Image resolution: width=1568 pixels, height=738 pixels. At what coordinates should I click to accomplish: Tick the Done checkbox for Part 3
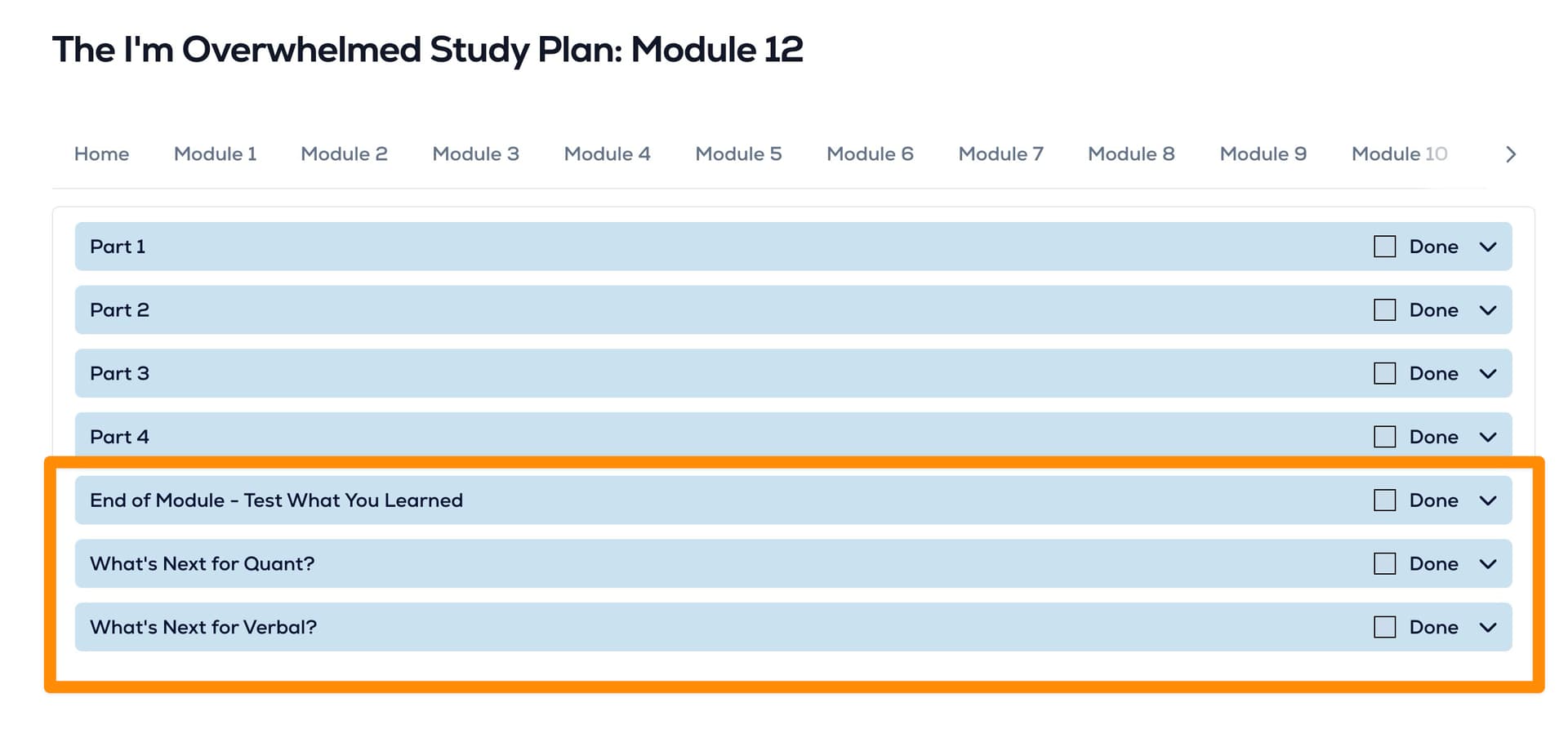click(1384, 373)
